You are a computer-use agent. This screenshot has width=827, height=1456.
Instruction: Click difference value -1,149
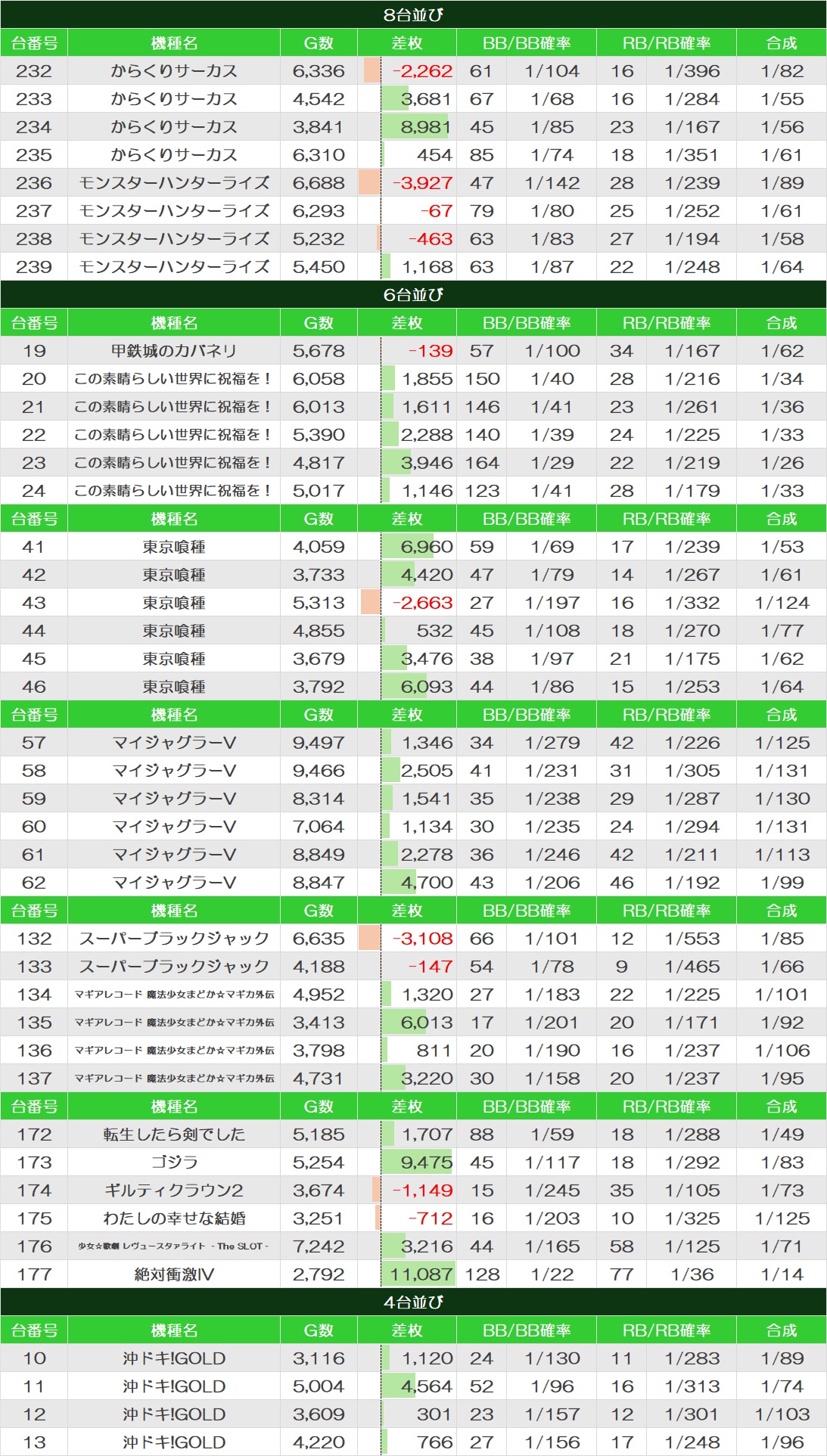pyautogui.click(x=422, y=1191)
